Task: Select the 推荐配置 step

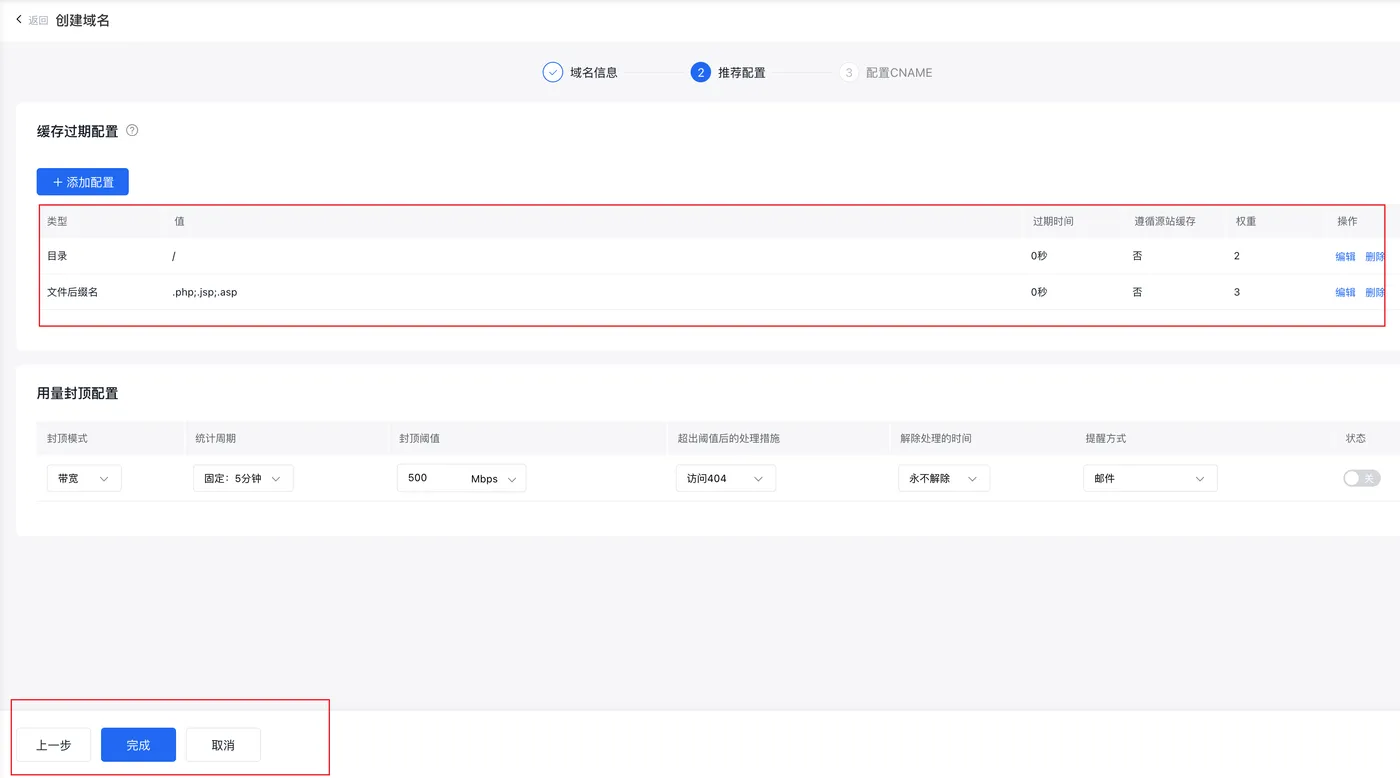Action: [x=728, y=72]
